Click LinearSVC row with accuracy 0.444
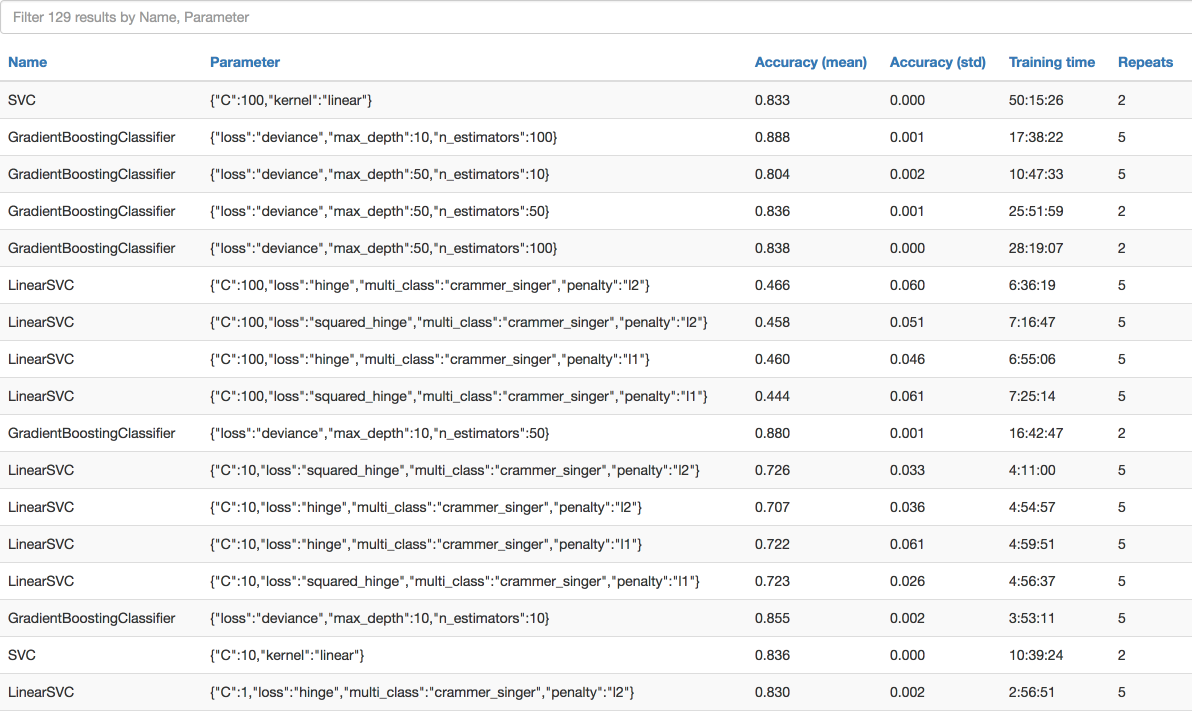The height and width of the screenshot is (711, 1192). [596, 396]
